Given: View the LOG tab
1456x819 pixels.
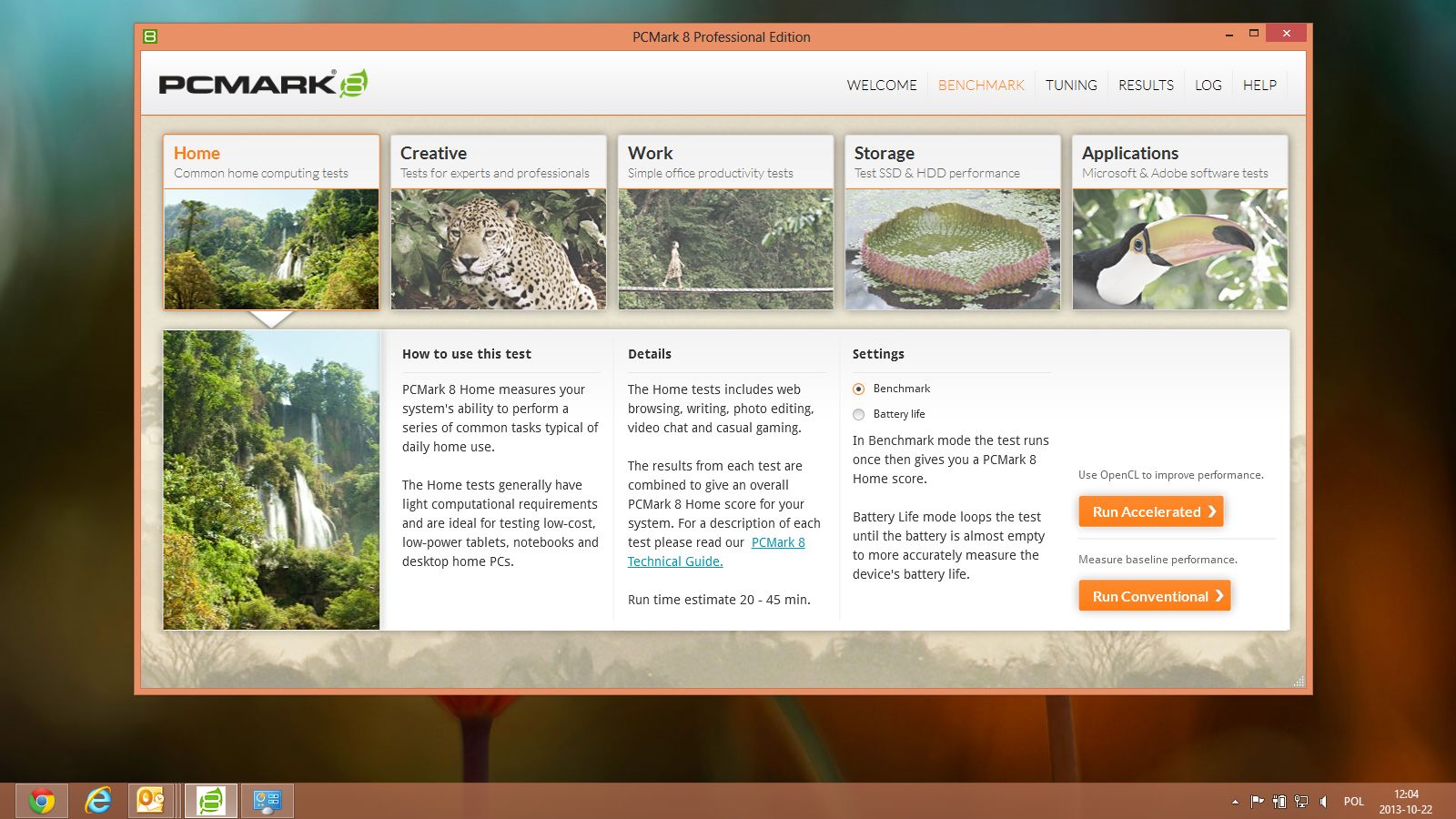Looking at the screenshot, I should click(1208, 85).
